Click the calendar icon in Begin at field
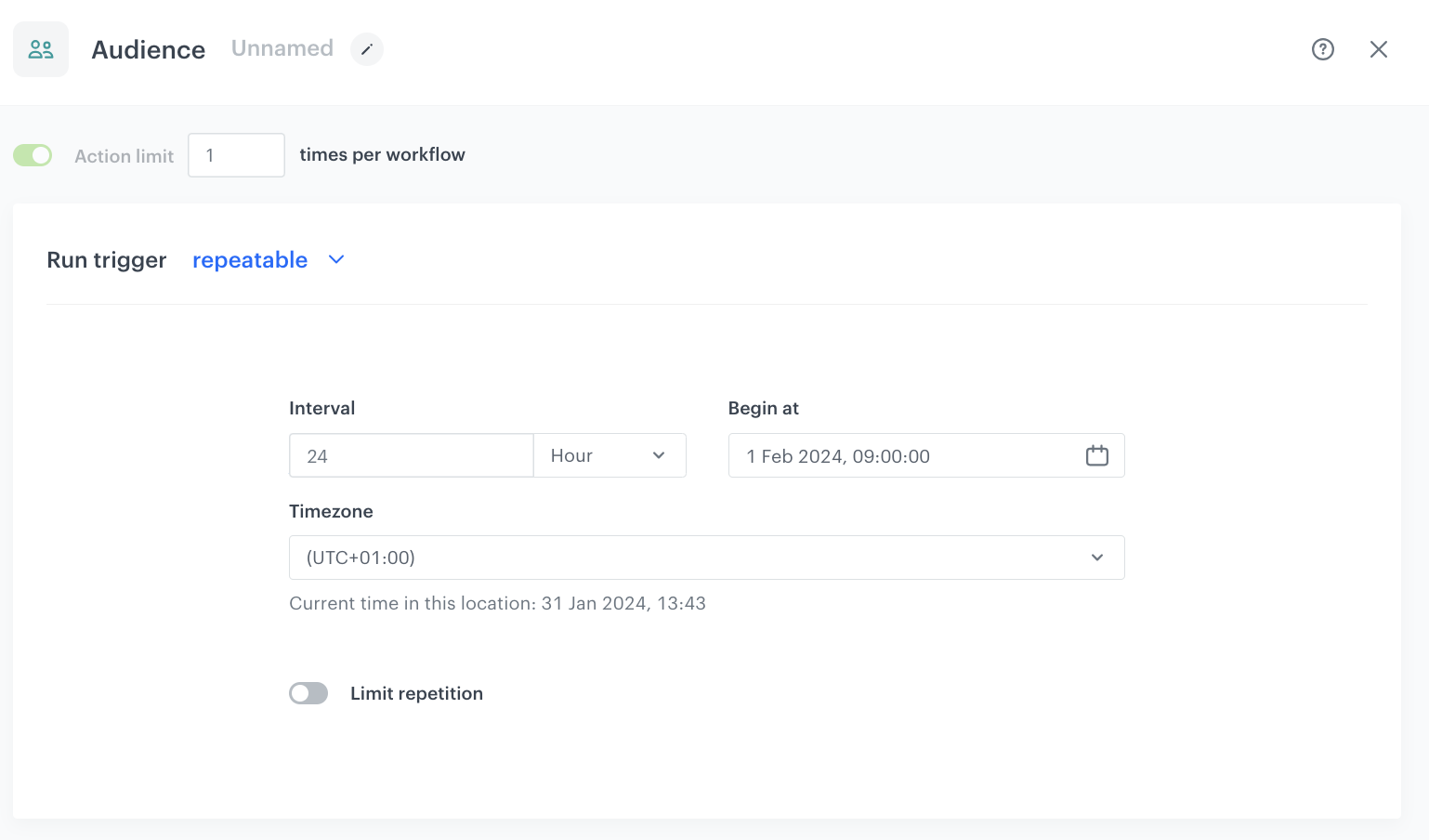1429x840 pixels. click(1096, 455)
